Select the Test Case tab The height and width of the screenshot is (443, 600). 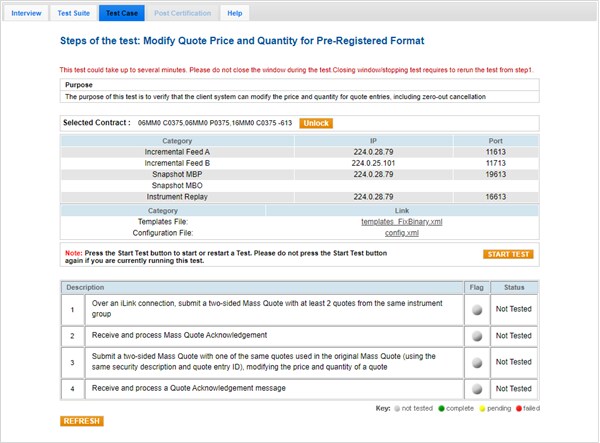click(121, 14)
